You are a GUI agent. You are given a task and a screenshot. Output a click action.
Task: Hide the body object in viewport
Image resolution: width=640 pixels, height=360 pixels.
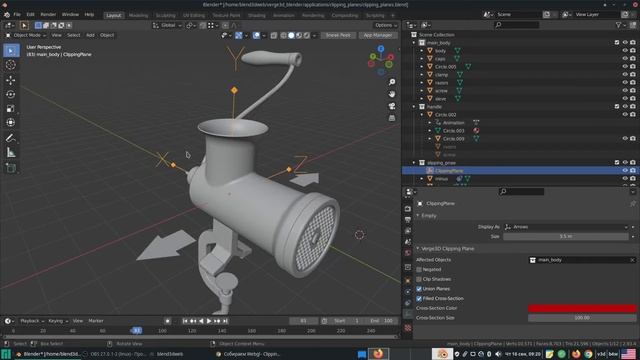tap(625, 51)
